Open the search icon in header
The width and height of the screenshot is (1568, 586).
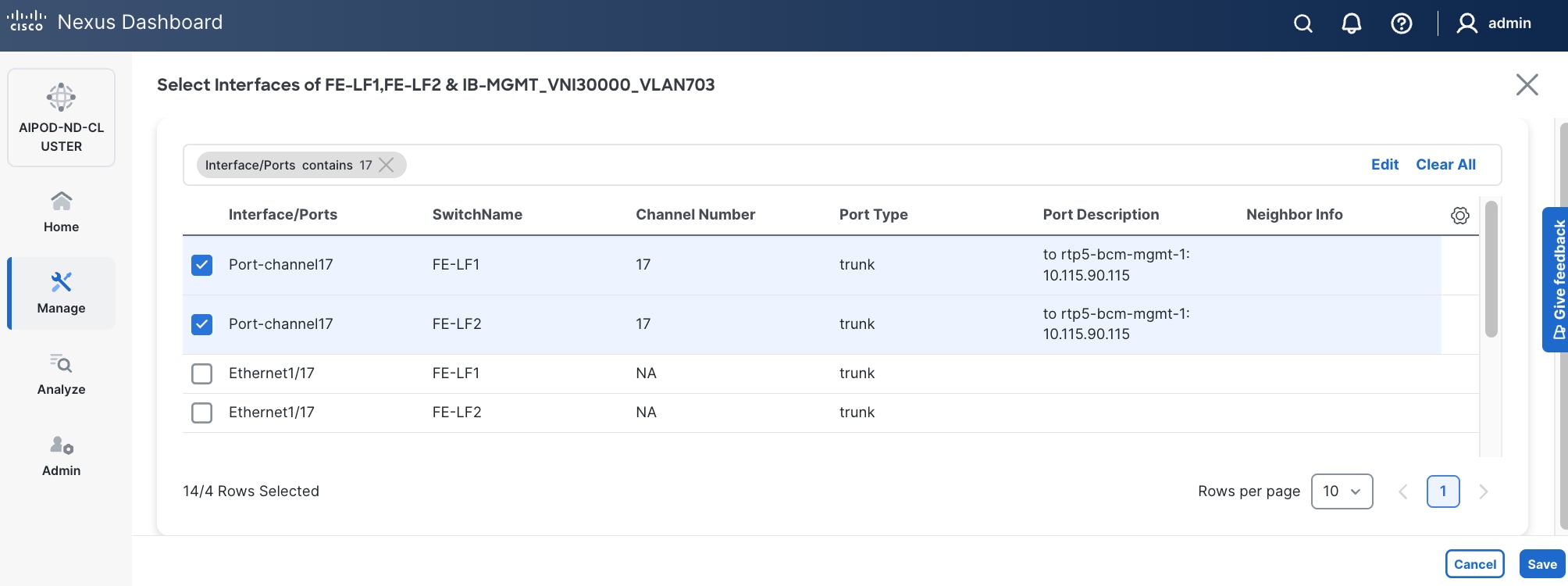tap(1303, 23)
